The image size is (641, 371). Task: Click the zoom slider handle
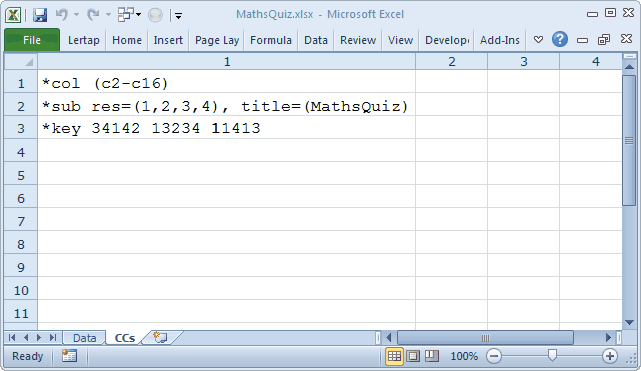point(552,355)
